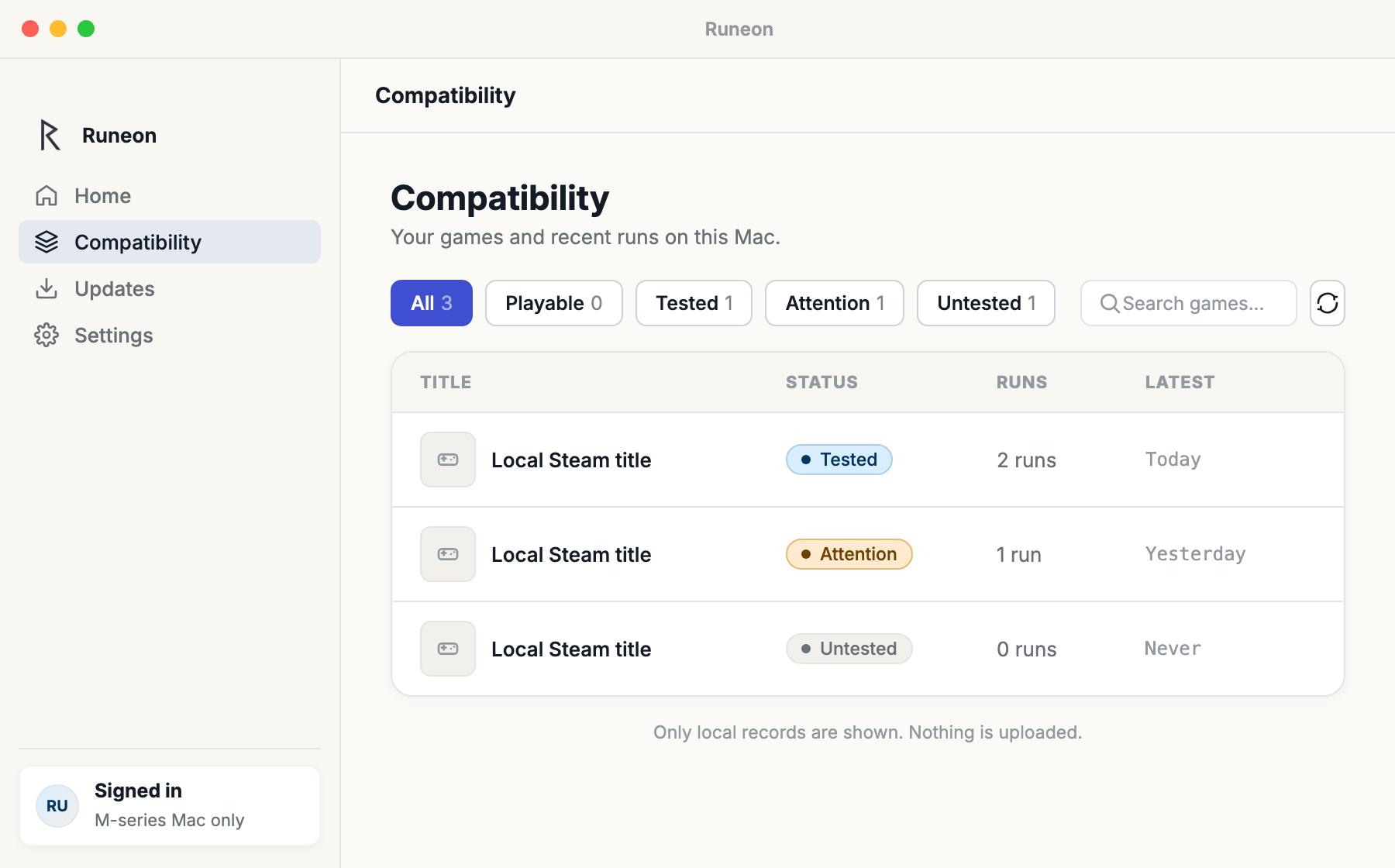
Task: Click the Runeon brand name in sidebar
Action: pyautogui.click(x=119, y=136)
